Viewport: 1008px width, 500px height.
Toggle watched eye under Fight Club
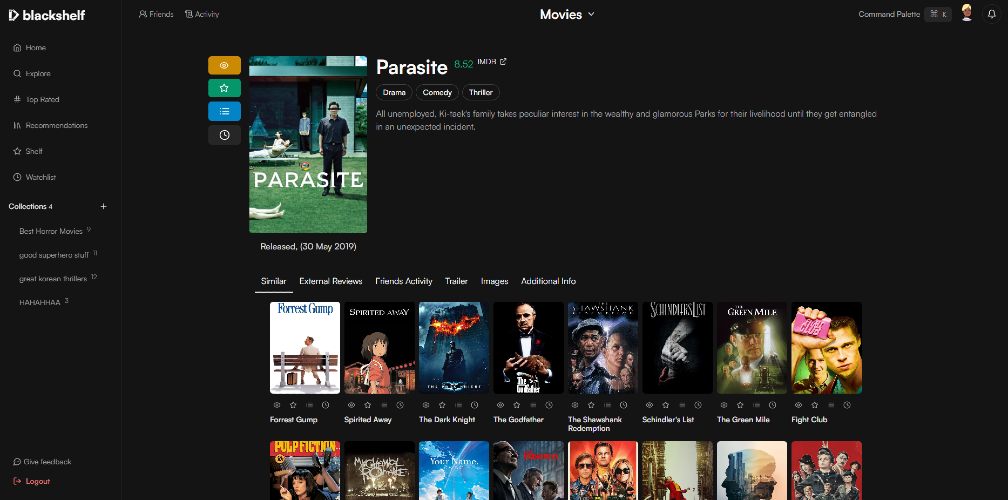tap(799, 405)
